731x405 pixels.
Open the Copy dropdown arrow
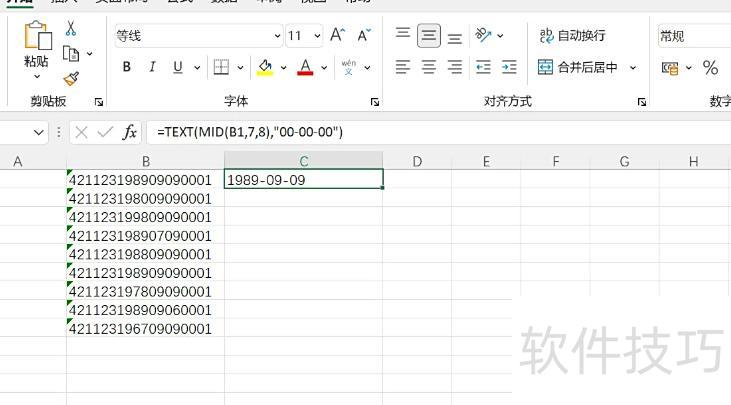click(x=90, y=54)
